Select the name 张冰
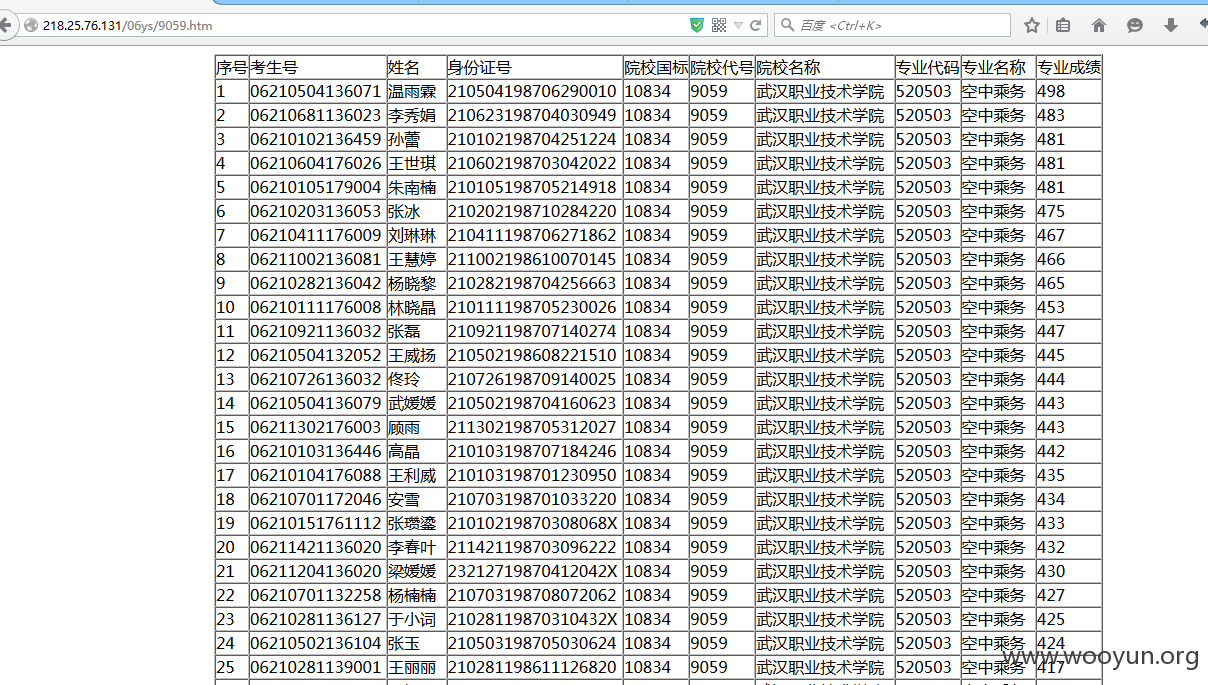 coord(404,211)
